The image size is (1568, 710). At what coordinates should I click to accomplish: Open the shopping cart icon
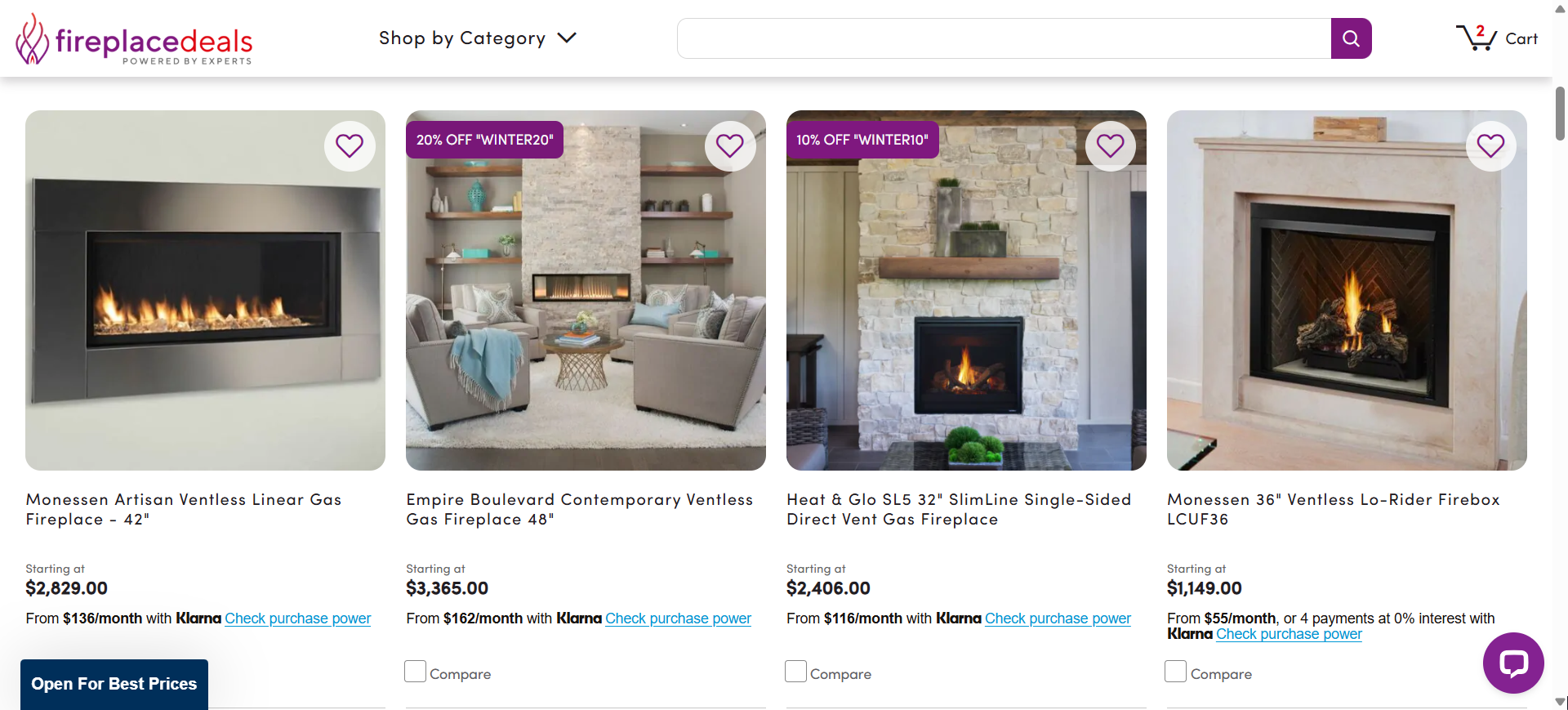click(1477, 38)
